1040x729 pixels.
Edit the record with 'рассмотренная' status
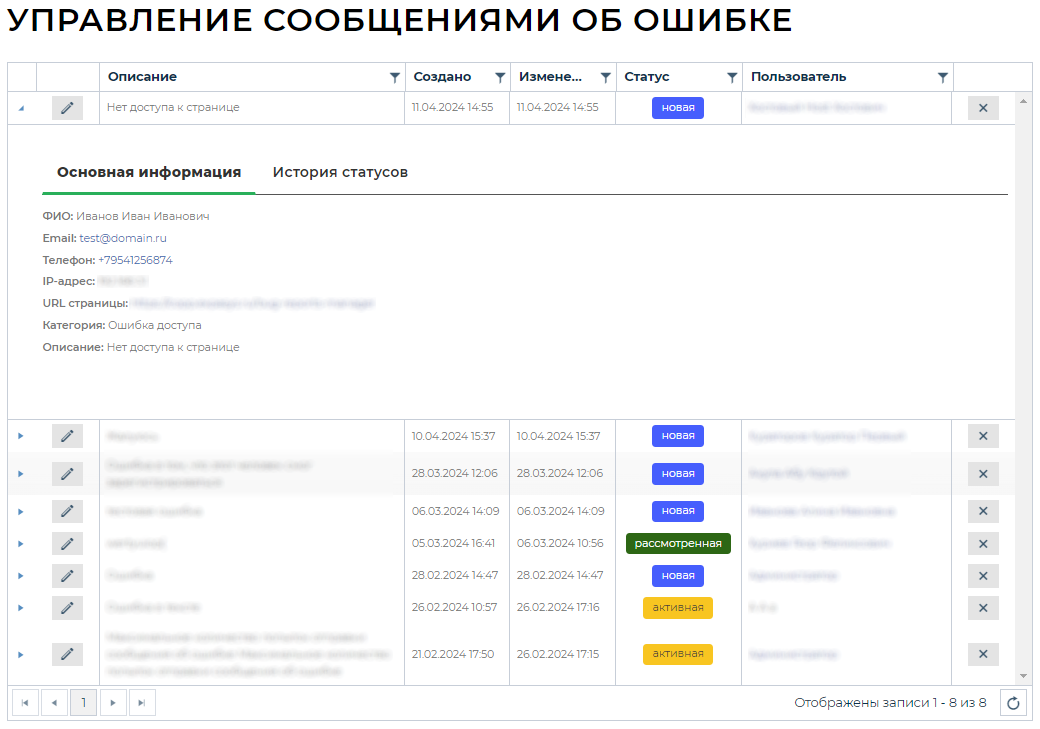[x=67, y=543]
